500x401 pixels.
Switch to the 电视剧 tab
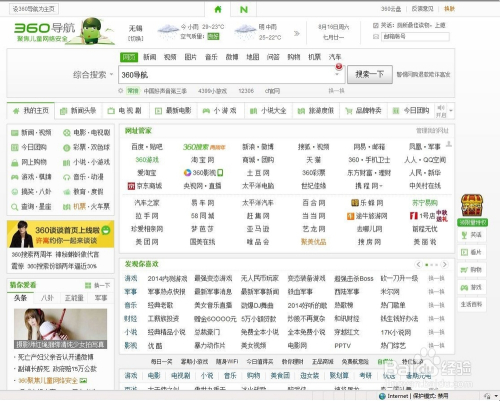click(125, 111)
